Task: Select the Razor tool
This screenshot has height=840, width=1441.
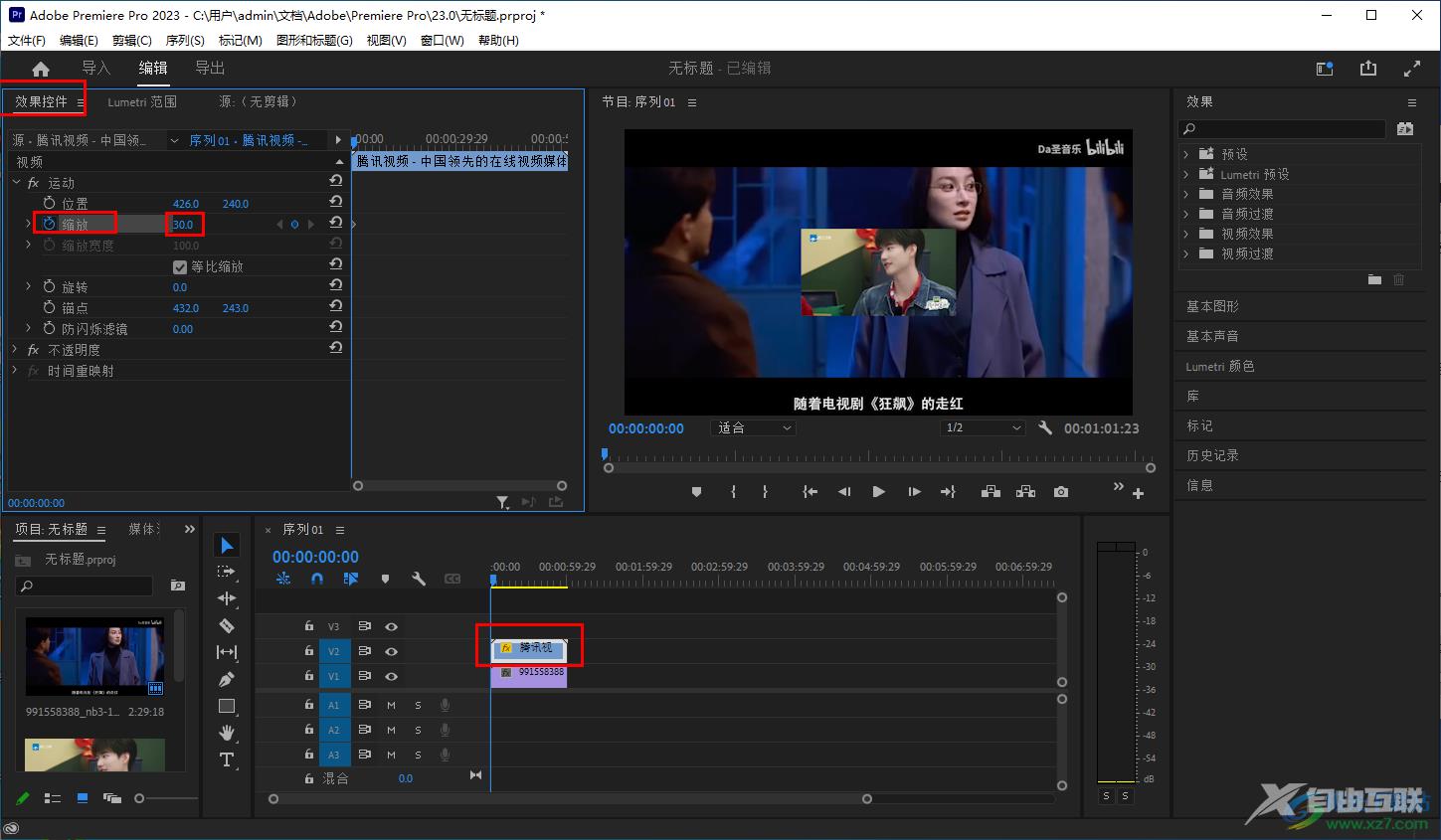Action: pos(227,625)
